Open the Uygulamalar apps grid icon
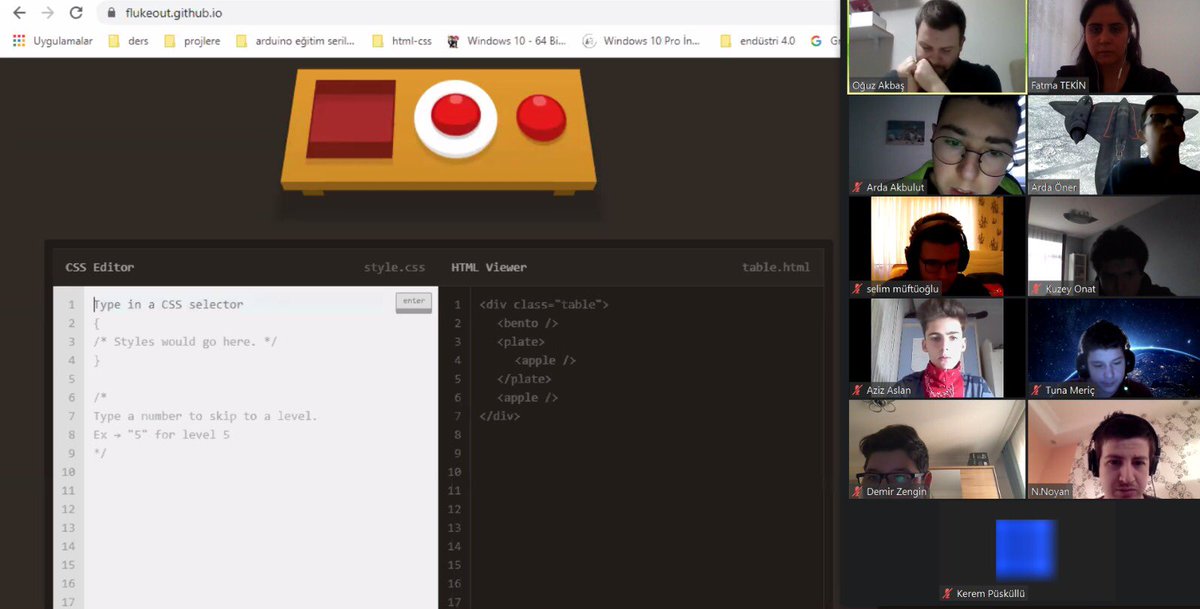 pos(16,41)
